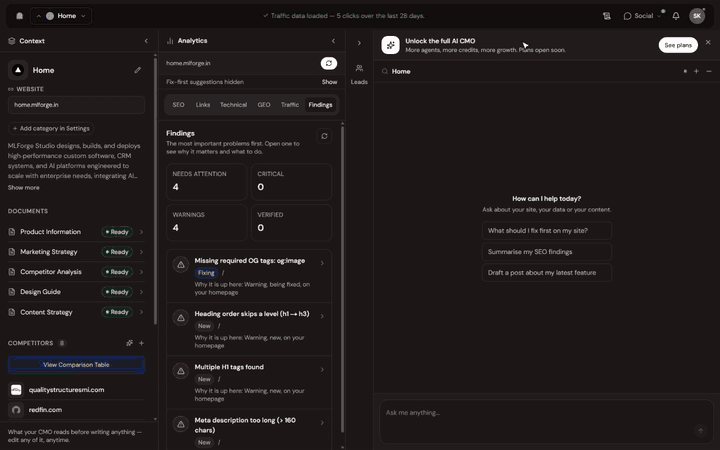Open the notifications bell
720x450 pixels.
676,16
